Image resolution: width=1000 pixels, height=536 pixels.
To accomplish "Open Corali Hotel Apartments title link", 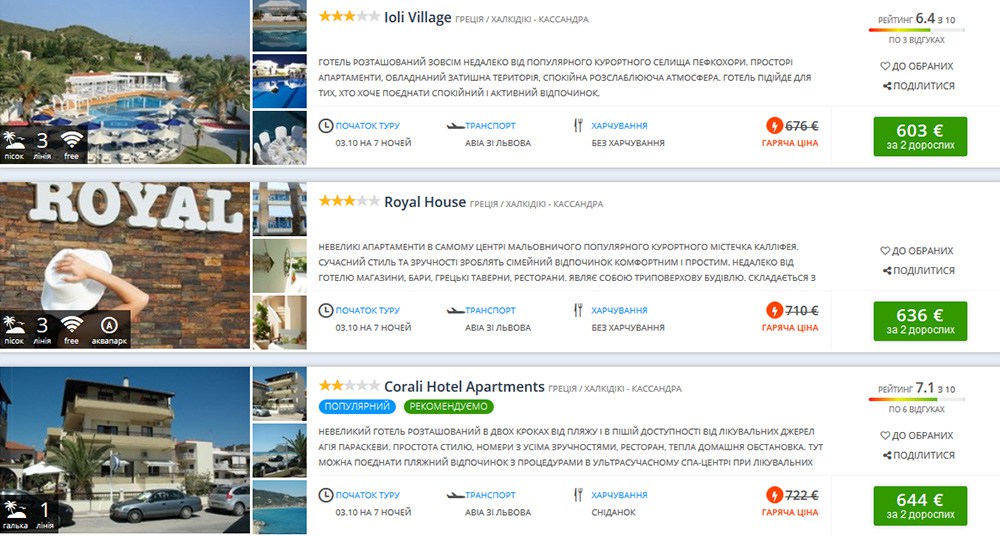I will (464, 387).
